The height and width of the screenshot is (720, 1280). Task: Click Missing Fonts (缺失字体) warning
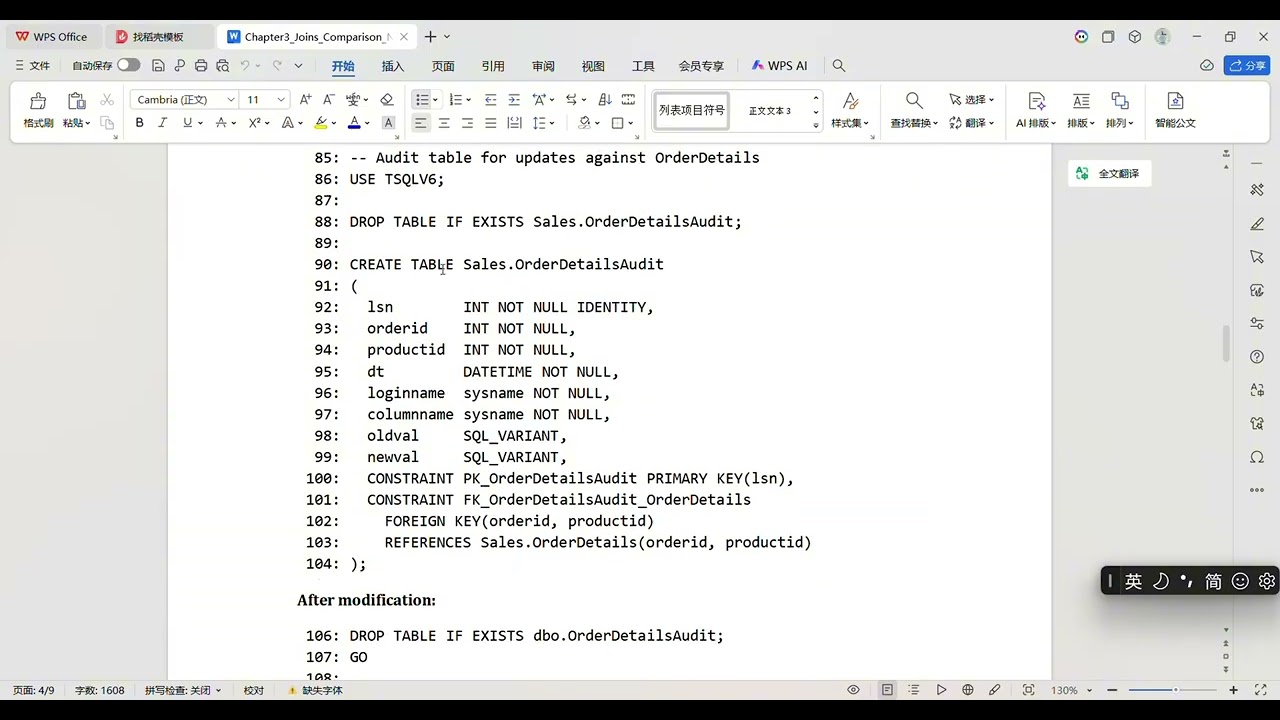(x=315, y=690)
